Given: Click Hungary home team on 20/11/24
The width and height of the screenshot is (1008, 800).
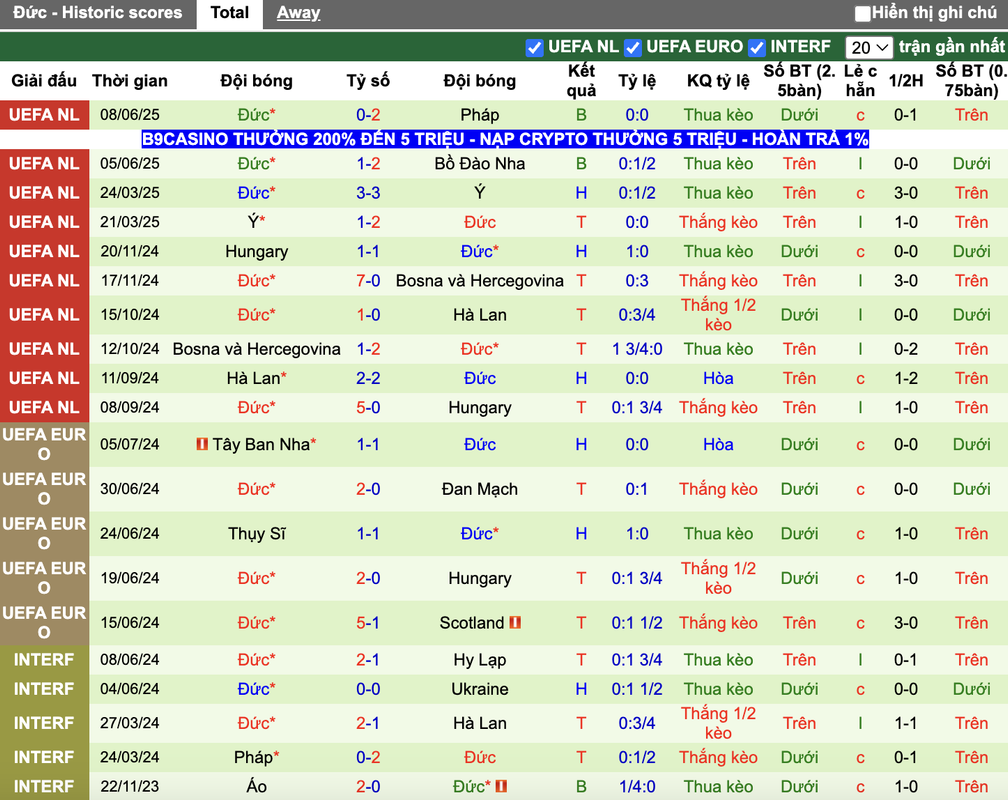Looking at the screenshot, I should pyautogui.click(x=256, y=251).
